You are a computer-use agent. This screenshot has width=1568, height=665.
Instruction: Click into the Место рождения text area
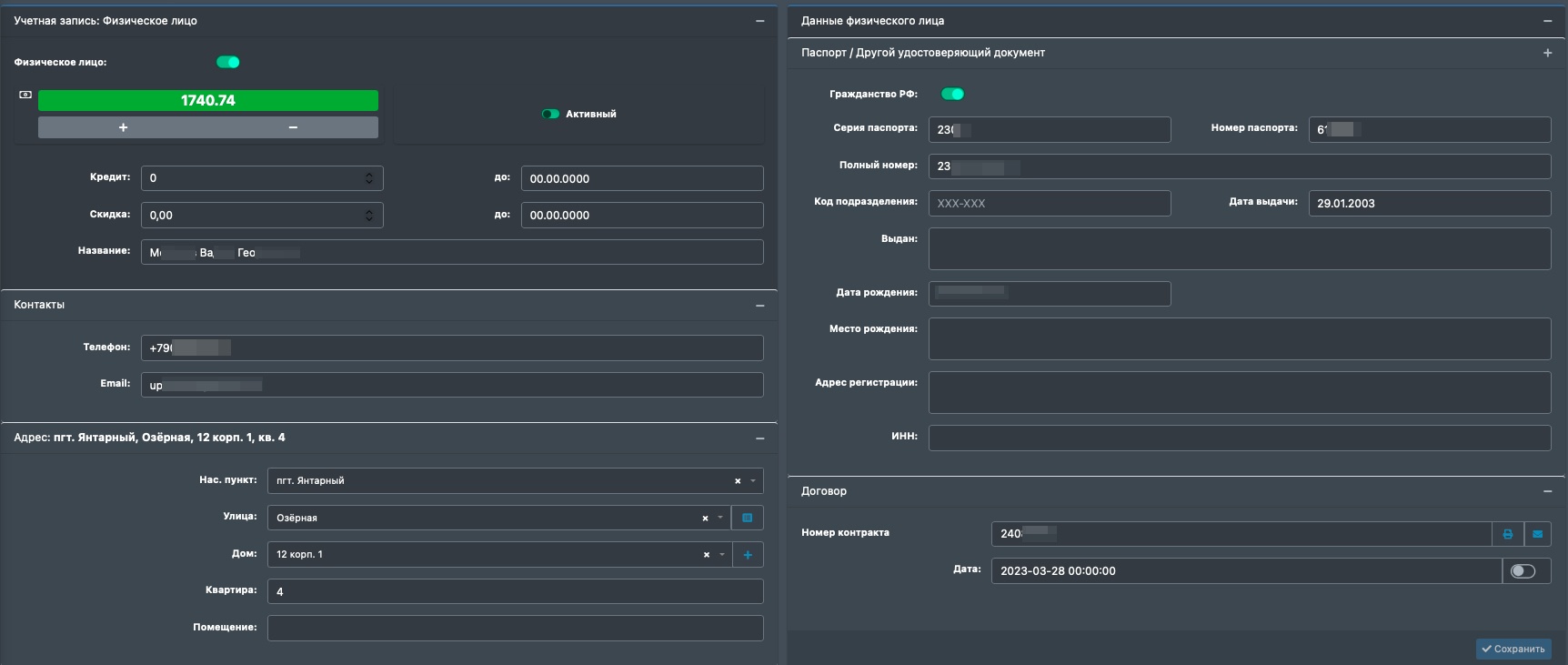(1240, 338)
